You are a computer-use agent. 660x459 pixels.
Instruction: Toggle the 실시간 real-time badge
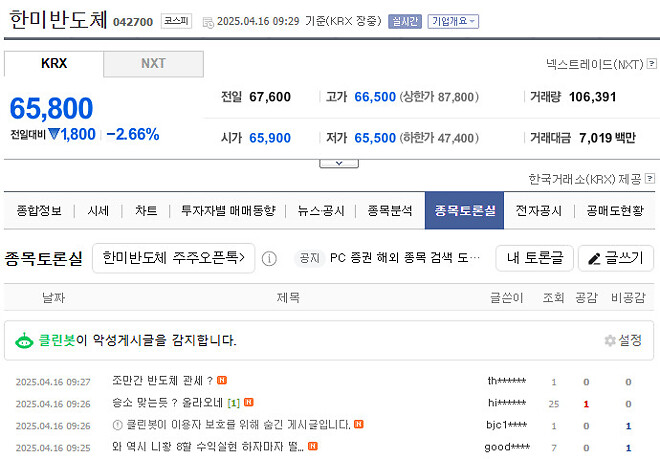click(405, 21)
